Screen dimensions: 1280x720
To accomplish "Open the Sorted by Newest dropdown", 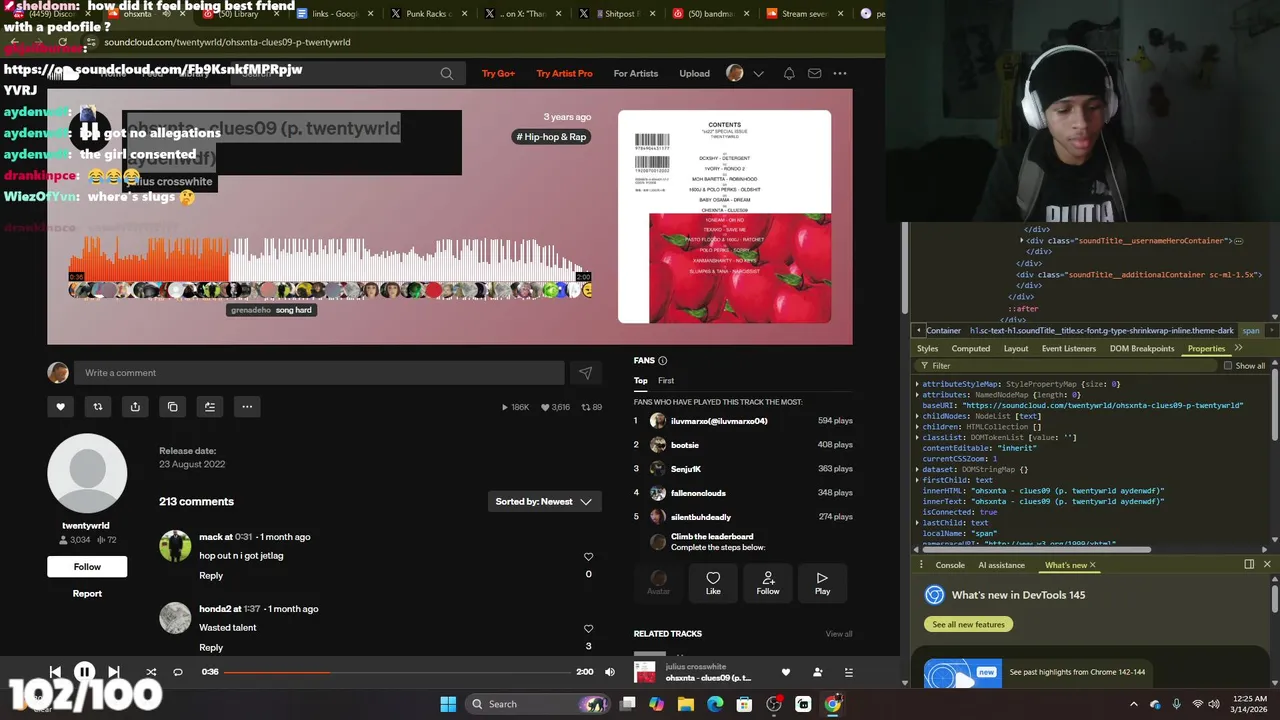I will tap(544, 501).
